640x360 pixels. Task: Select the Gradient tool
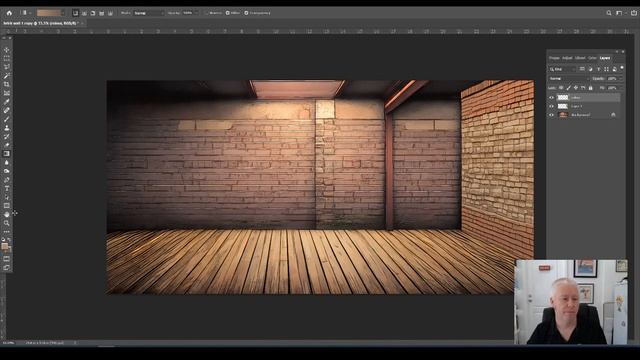pos(7,154)
